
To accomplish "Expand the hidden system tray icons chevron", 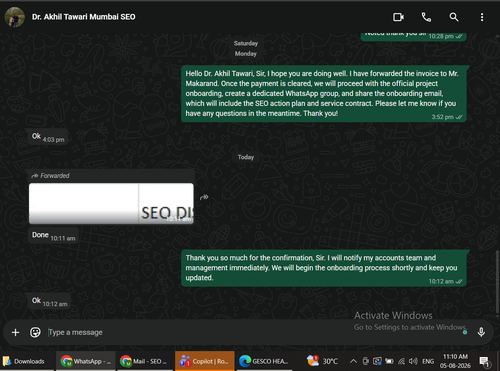I will click(x=353, y=361).
